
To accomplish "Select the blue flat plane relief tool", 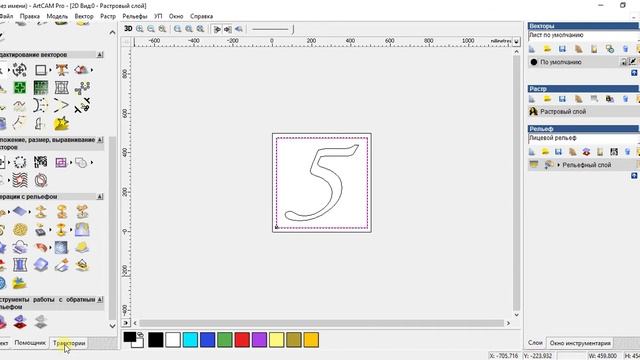I will [x=20, y=211].
